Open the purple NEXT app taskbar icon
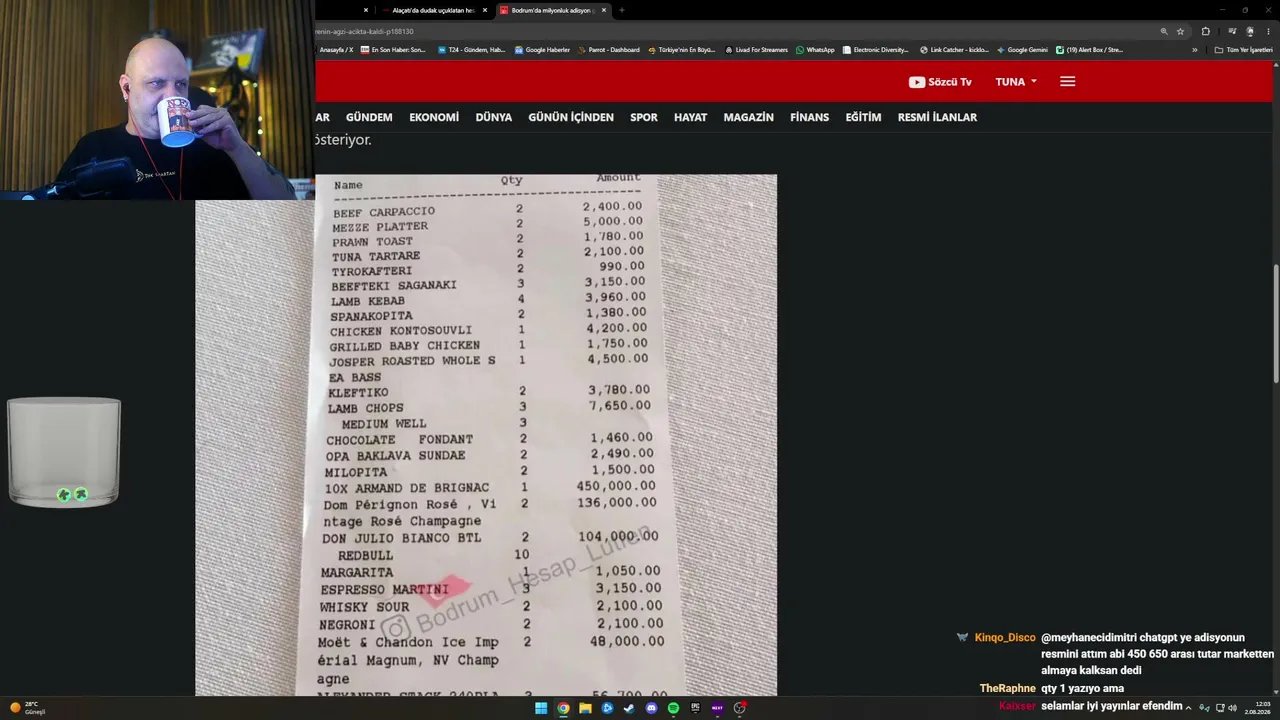This screenshot has width=1280, height=720. 717,708
